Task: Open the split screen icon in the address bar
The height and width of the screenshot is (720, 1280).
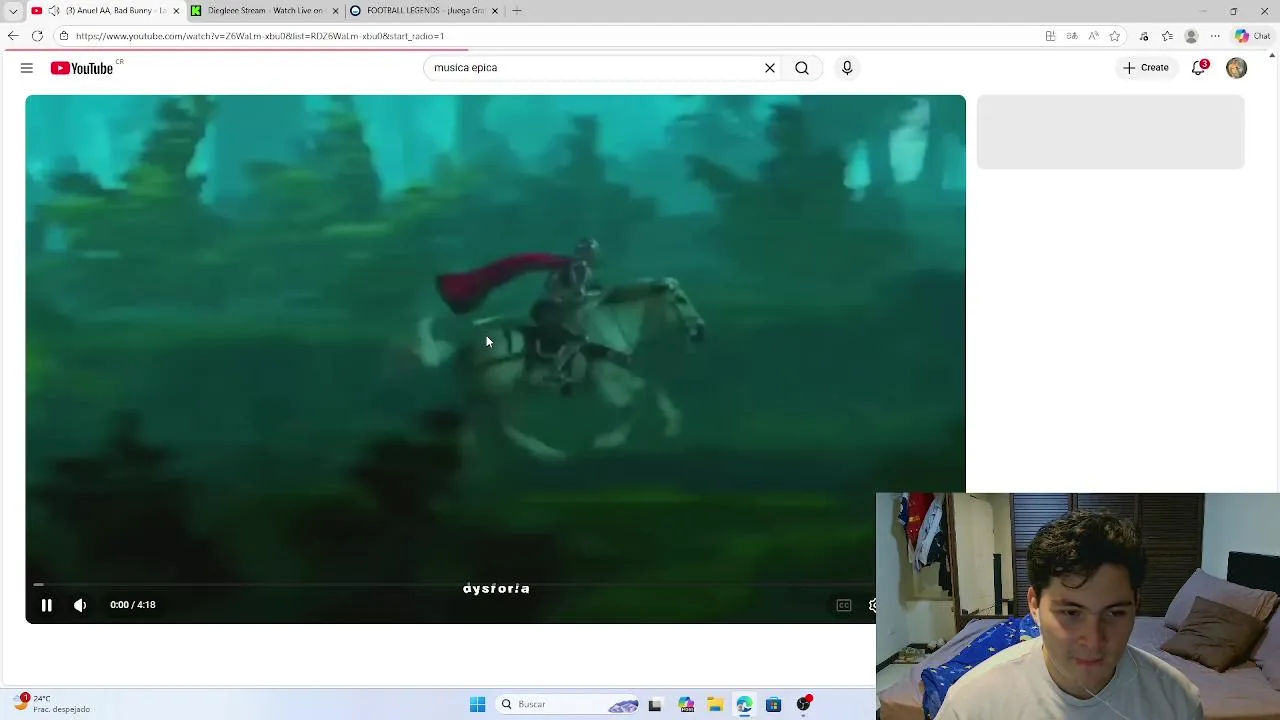Action: pos(1050,36)
